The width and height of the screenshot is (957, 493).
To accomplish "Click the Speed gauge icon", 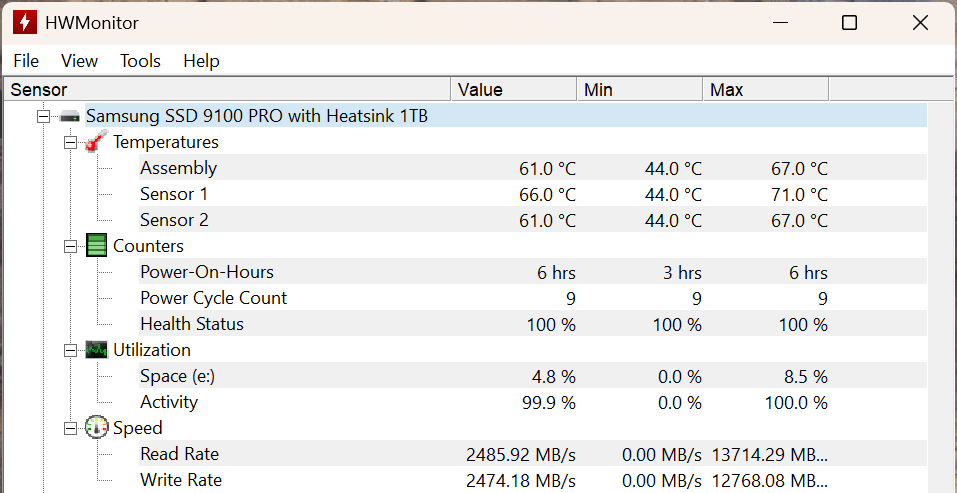I will pos(96,427).
